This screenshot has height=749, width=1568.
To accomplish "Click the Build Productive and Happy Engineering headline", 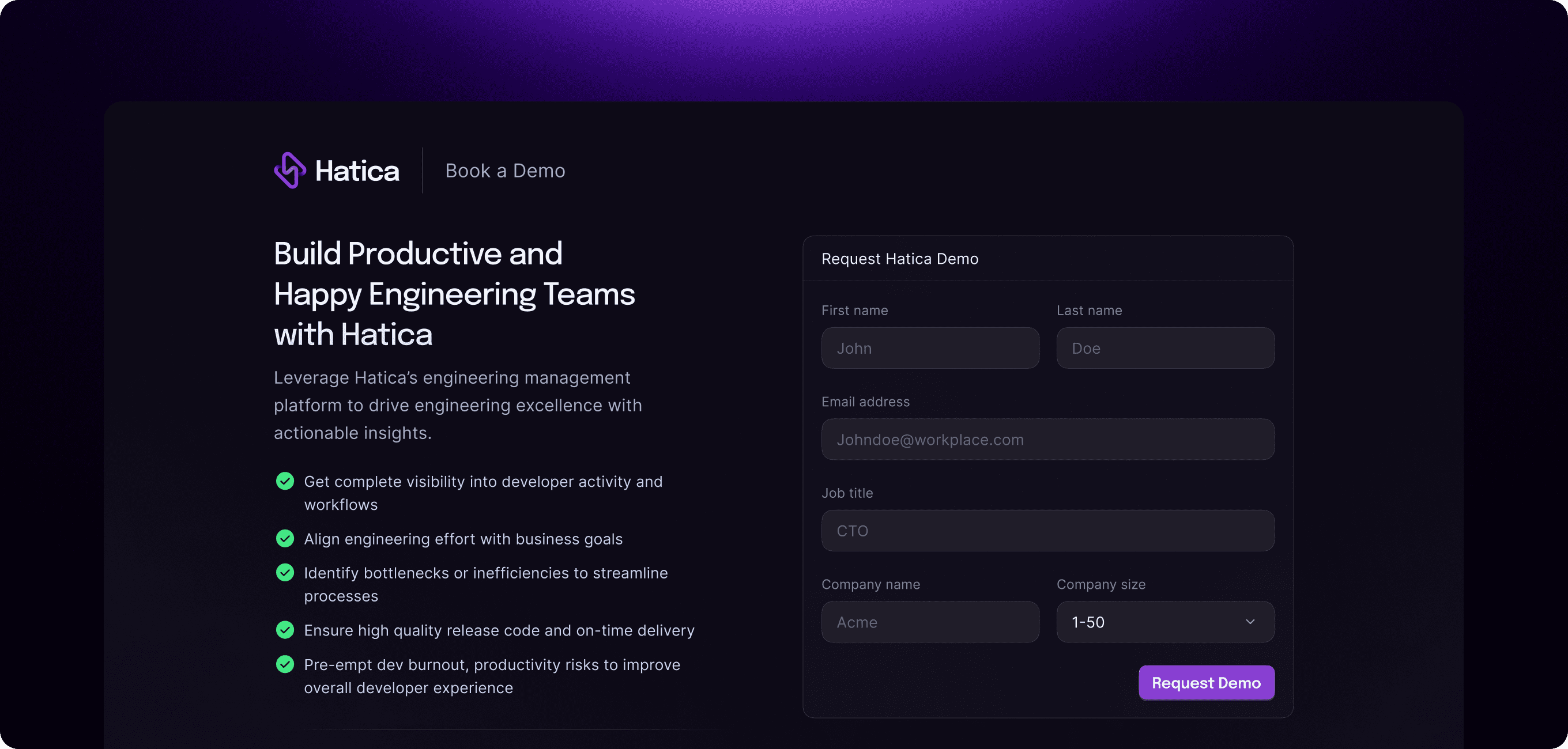I will 454,294.
